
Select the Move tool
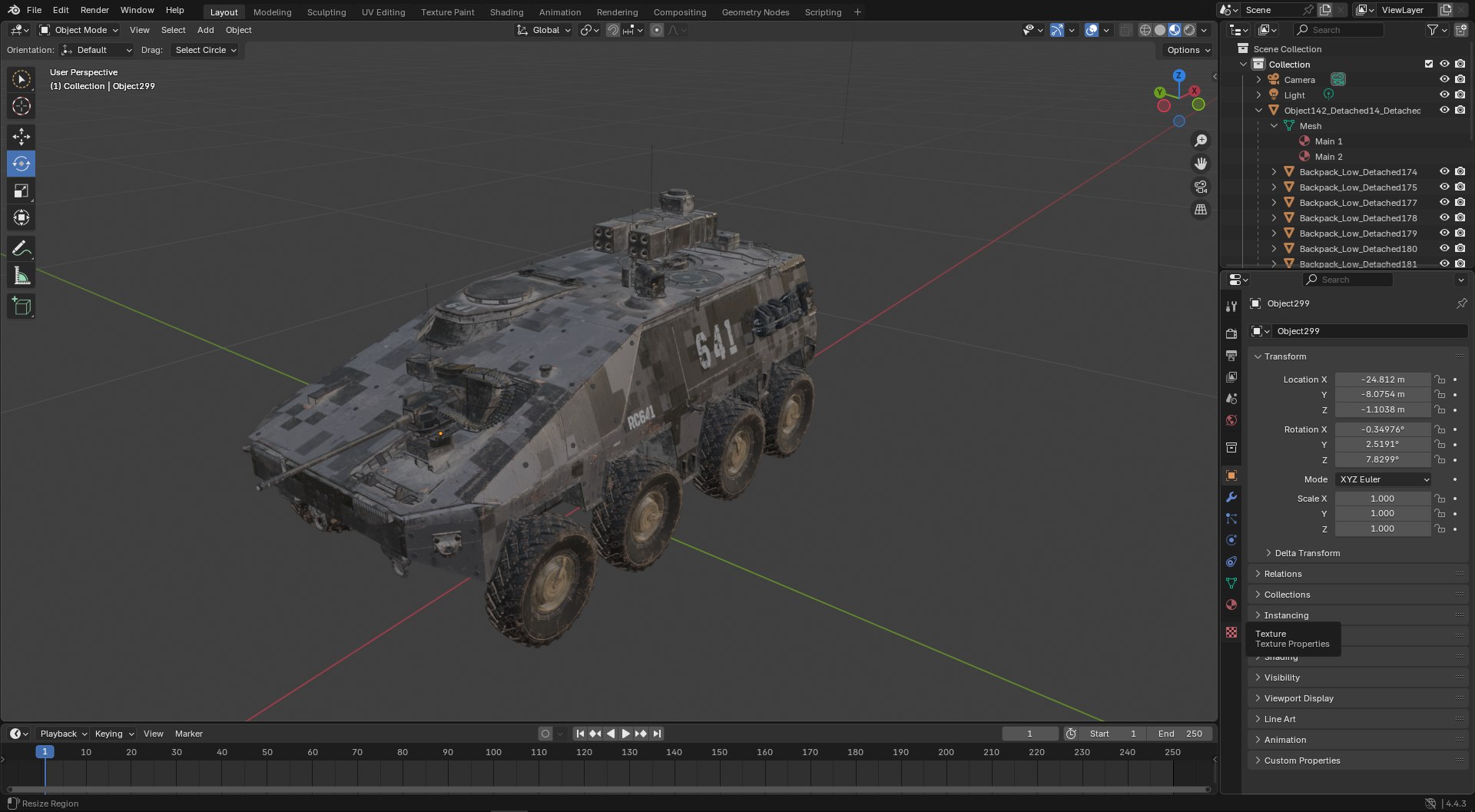pyautogui.click(x=22, y=137)
